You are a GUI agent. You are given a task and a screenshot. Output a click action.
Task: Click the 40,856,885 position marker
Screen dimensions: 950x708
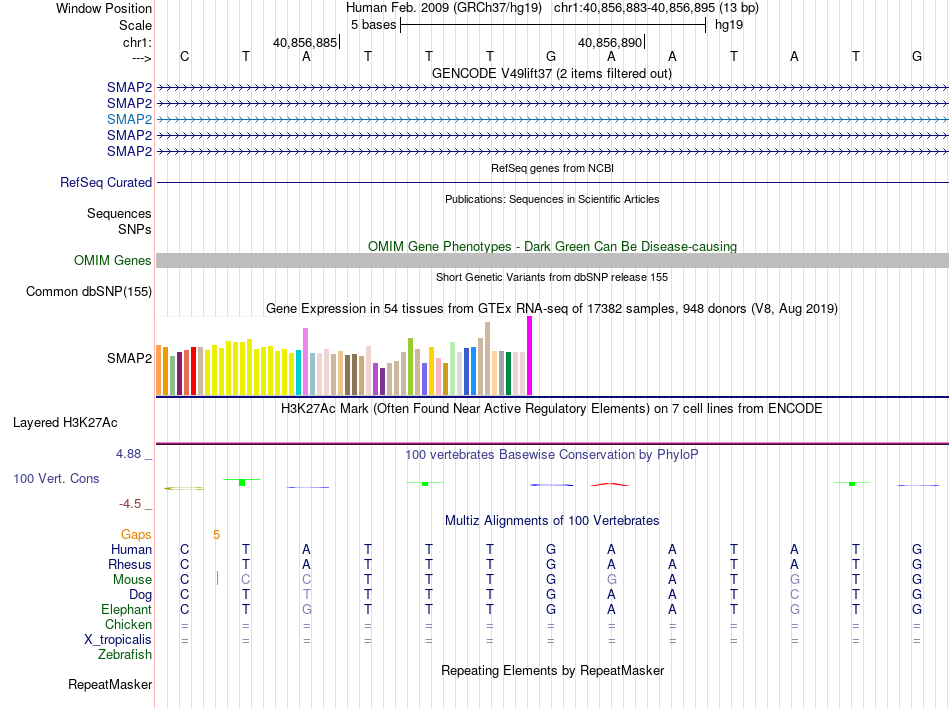click(x=305, y=42)
